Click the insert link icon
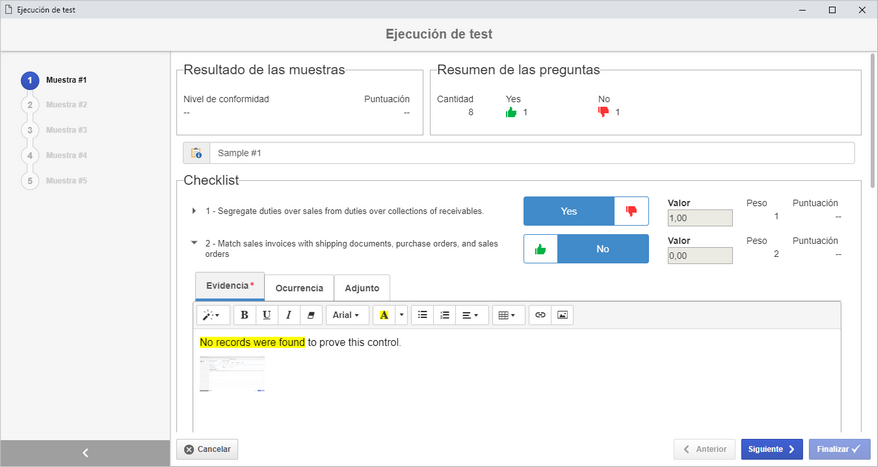 540,315
